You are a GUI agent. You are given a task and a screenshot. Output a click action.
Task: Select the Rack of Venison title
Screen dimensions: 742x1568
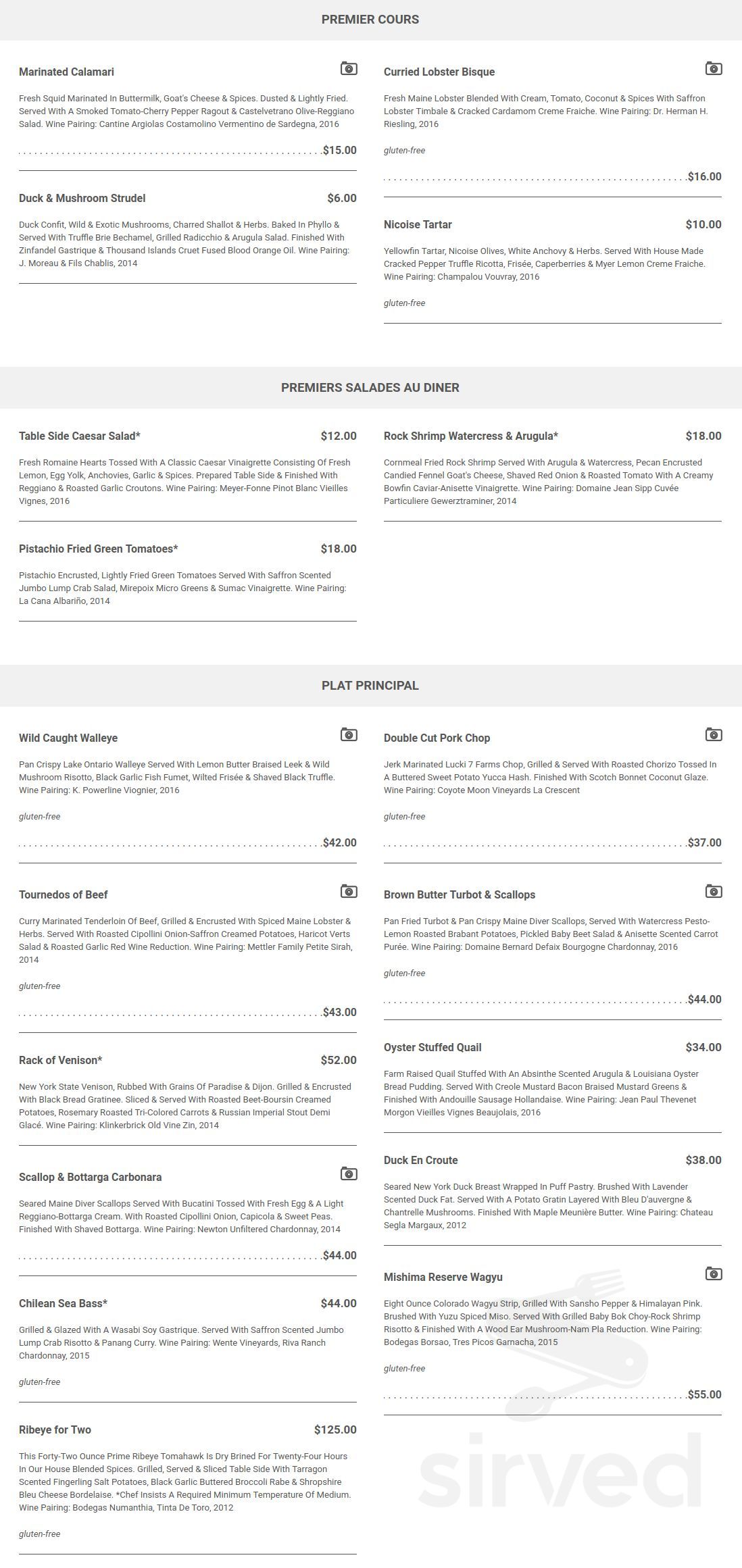pos(60,1060)
